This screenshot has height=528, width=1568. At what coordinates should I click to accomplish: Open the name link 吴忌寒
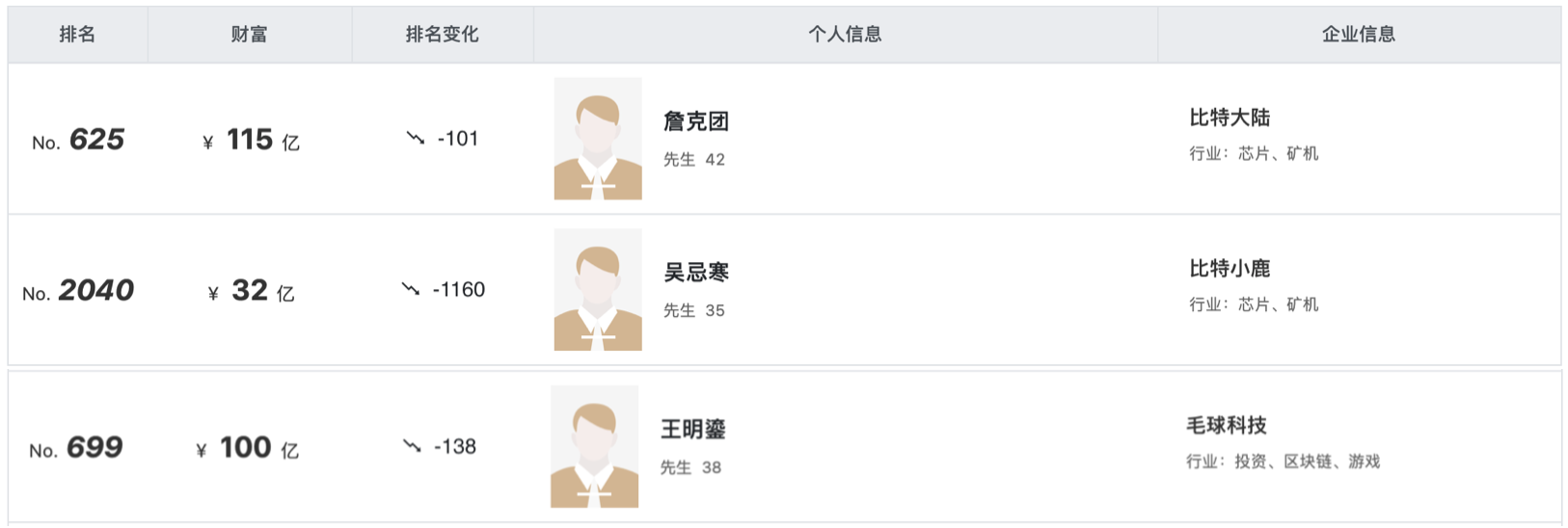[696, 273]
